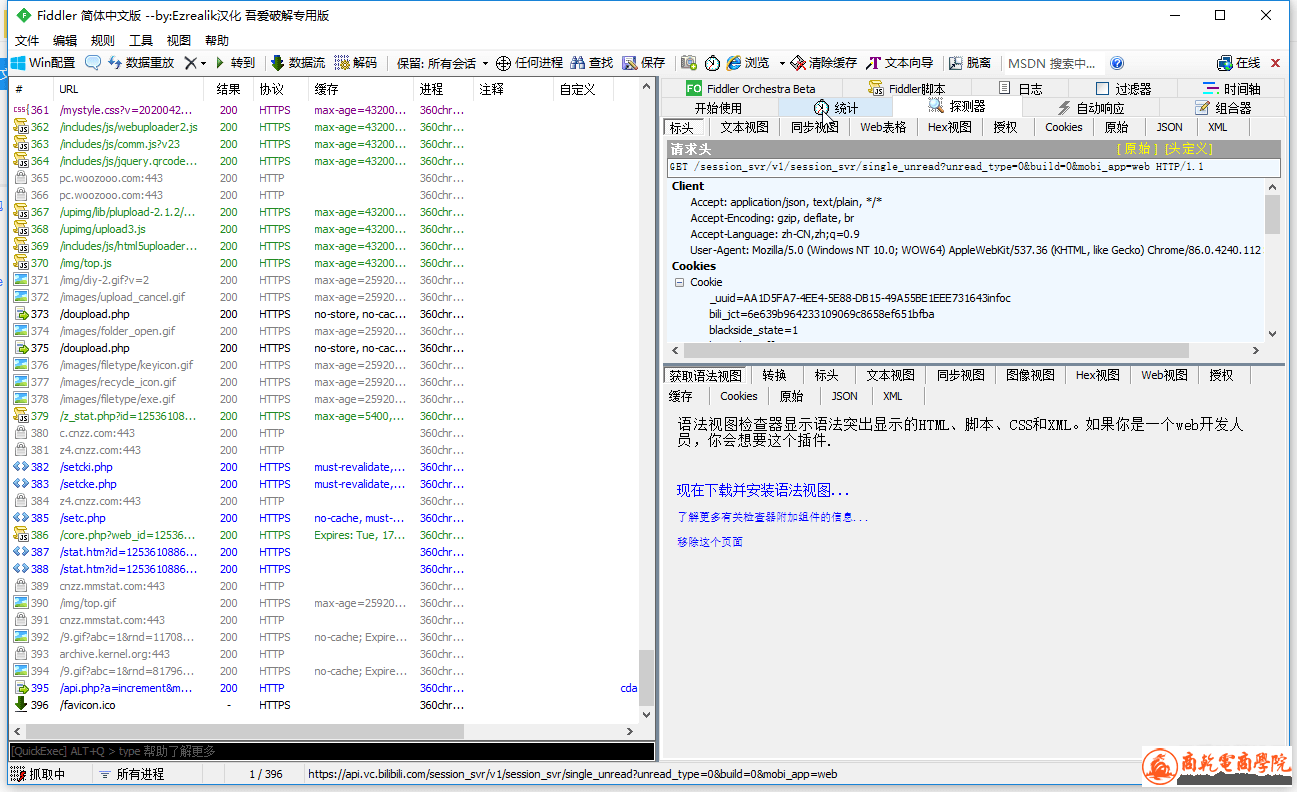Open the 帮助 menu
The width and height of the screenshot is (1297, 792).
click(x=217, y=41)
